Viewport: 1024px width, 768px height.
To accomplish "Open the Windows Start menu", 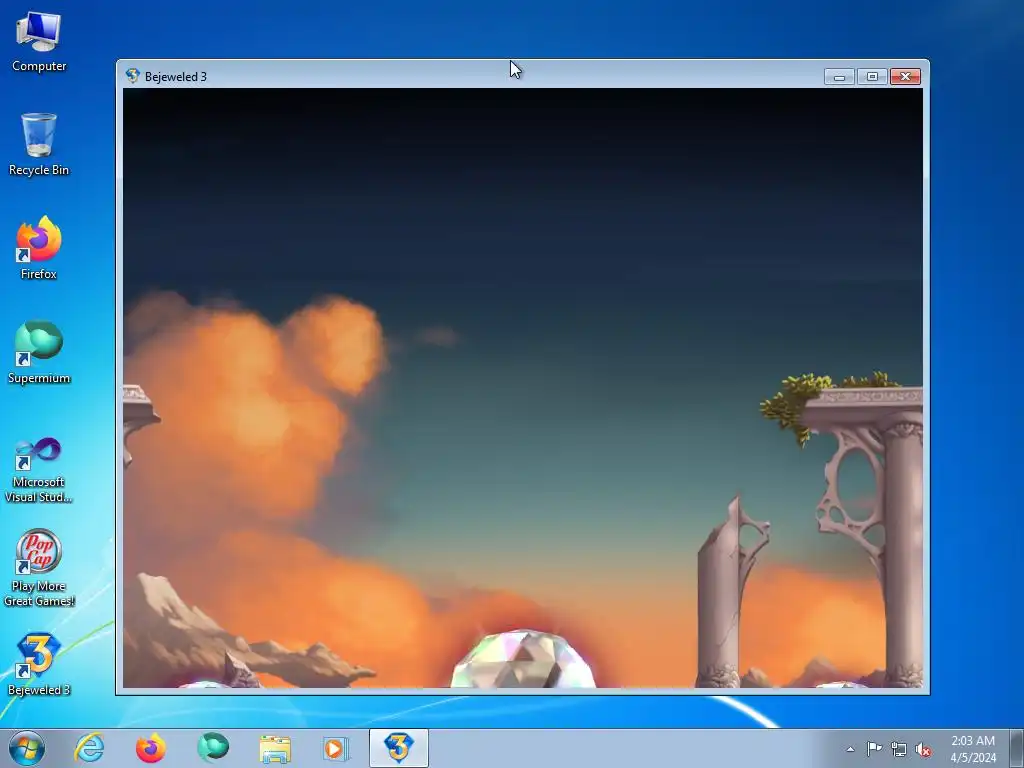I will point(27,748).
